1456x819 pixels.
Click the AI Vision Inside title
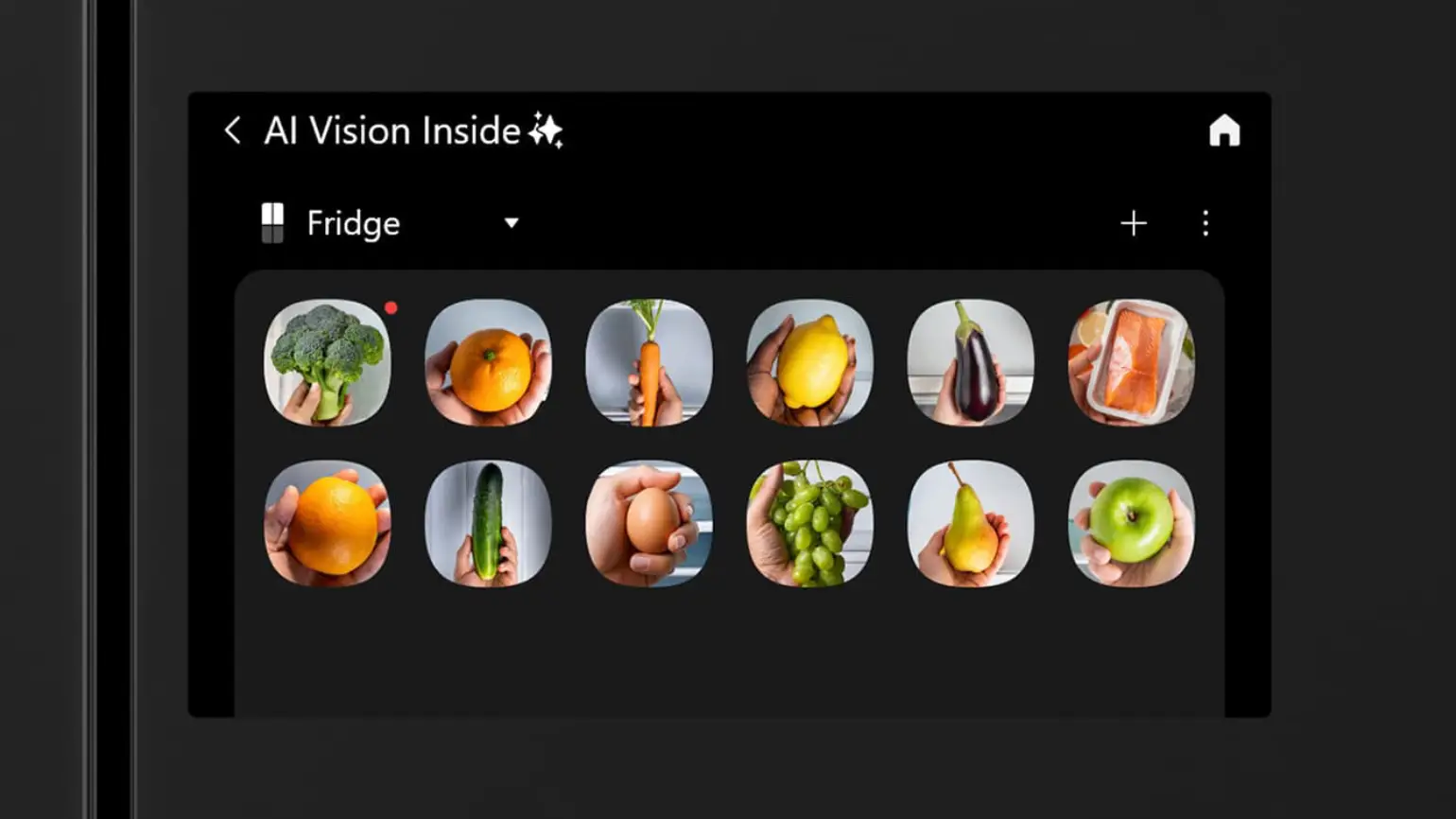(392, 131)
